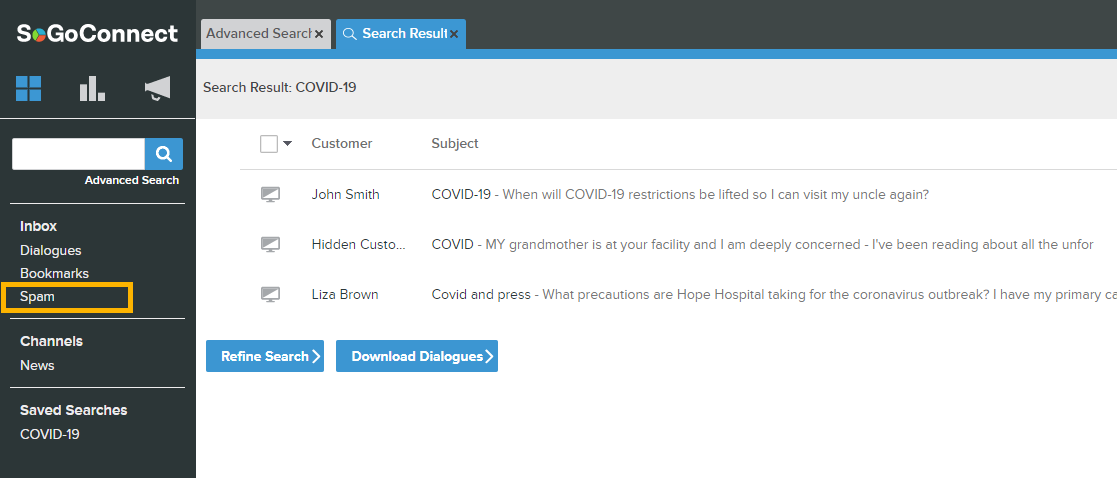
Task: Click the SoGoConnect logo
Action: click(98, 33)
